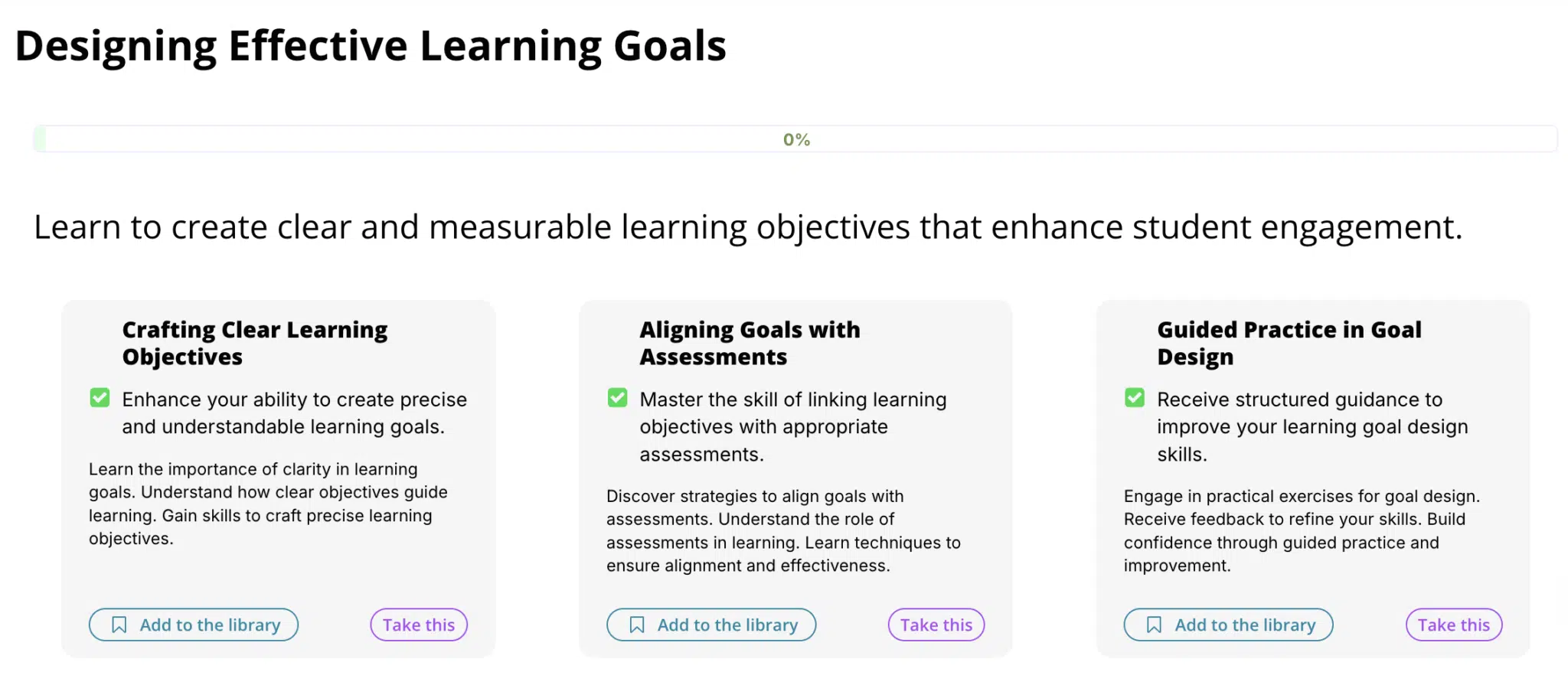The height and width of the screenshot is (685, 1568).
Task: Click the course description starting 'Learn to create clear'
Action: (748, 227)
